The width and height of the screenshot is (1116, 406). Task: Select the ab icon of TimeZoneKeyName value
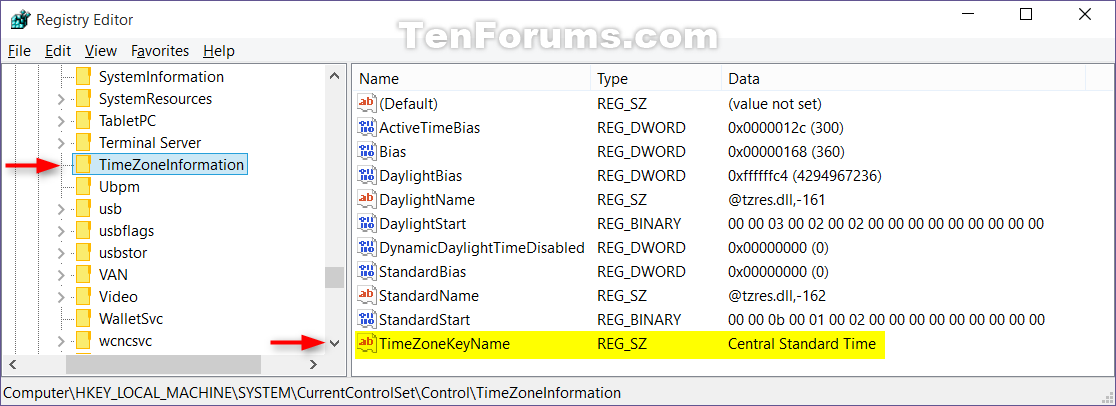367,343
